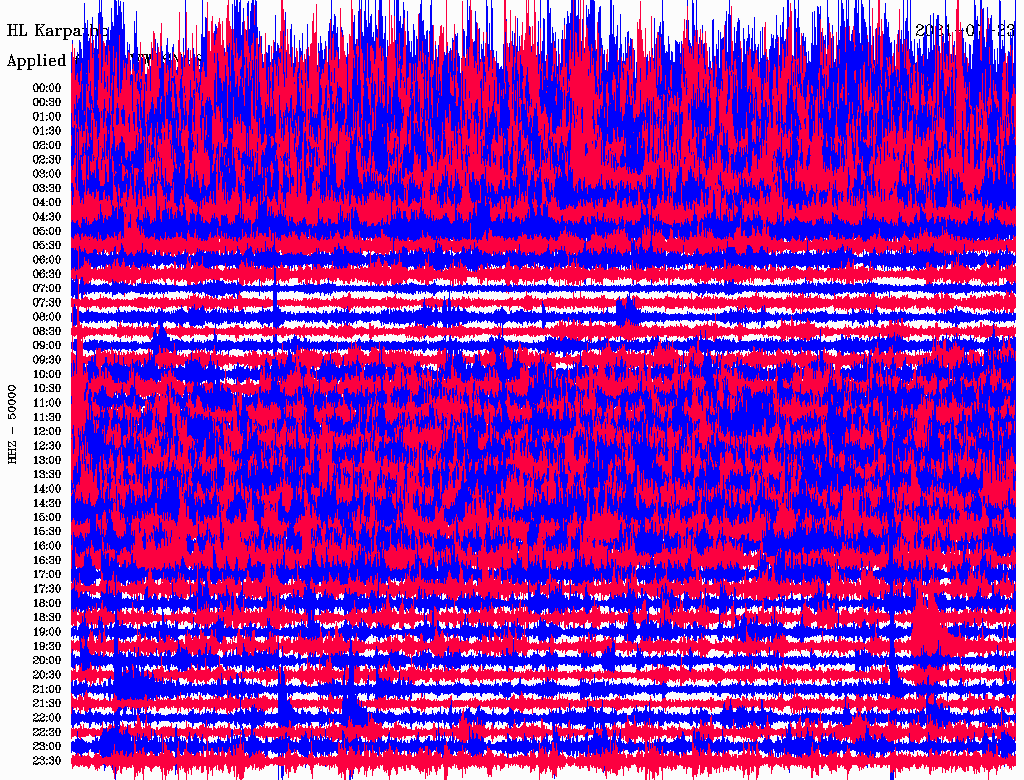The width and height of the screenshot is (1024, 780).
Task: Select the 07:00 time label
Action: [x=47, y=289]
